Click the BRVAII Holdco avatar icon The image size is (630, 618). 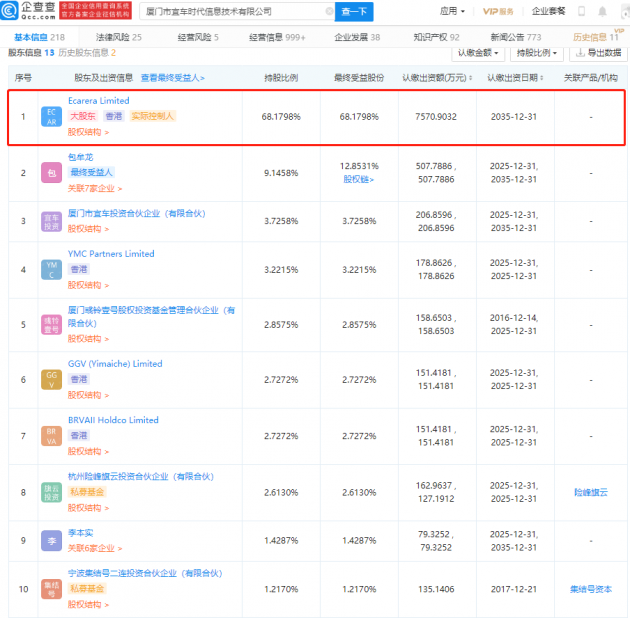(52, 434)
